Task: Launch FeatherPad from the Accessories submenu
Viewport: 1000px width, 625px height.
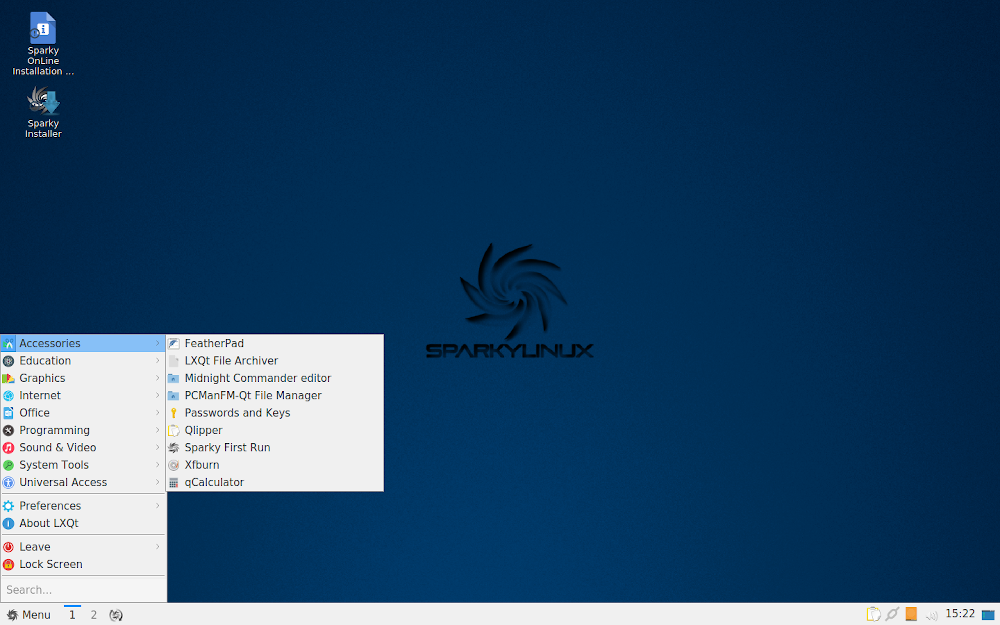Action: pyautogui.click(x=275, y=343)
